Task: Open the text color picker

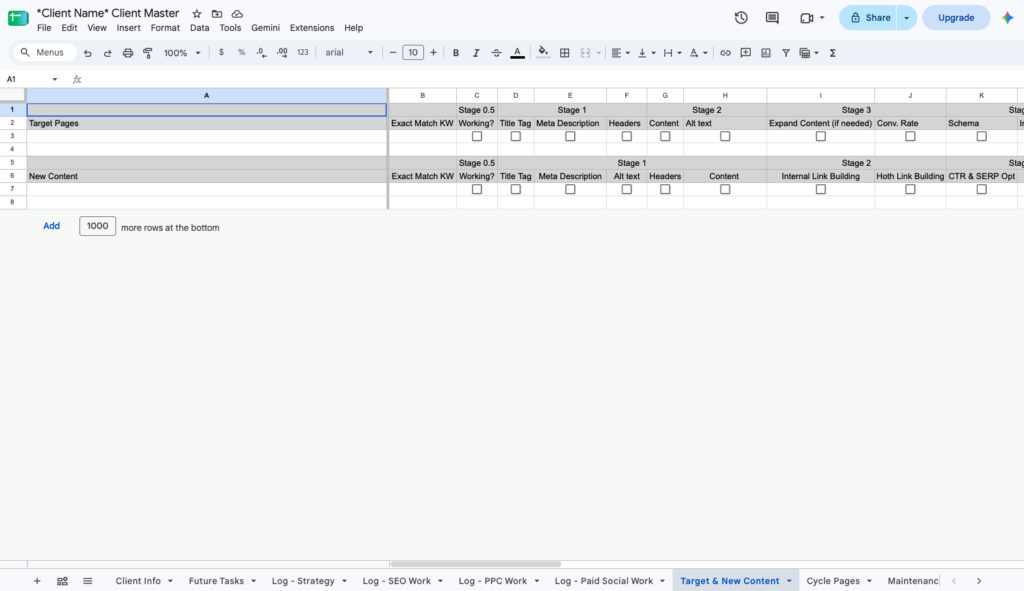Action: 517,53
